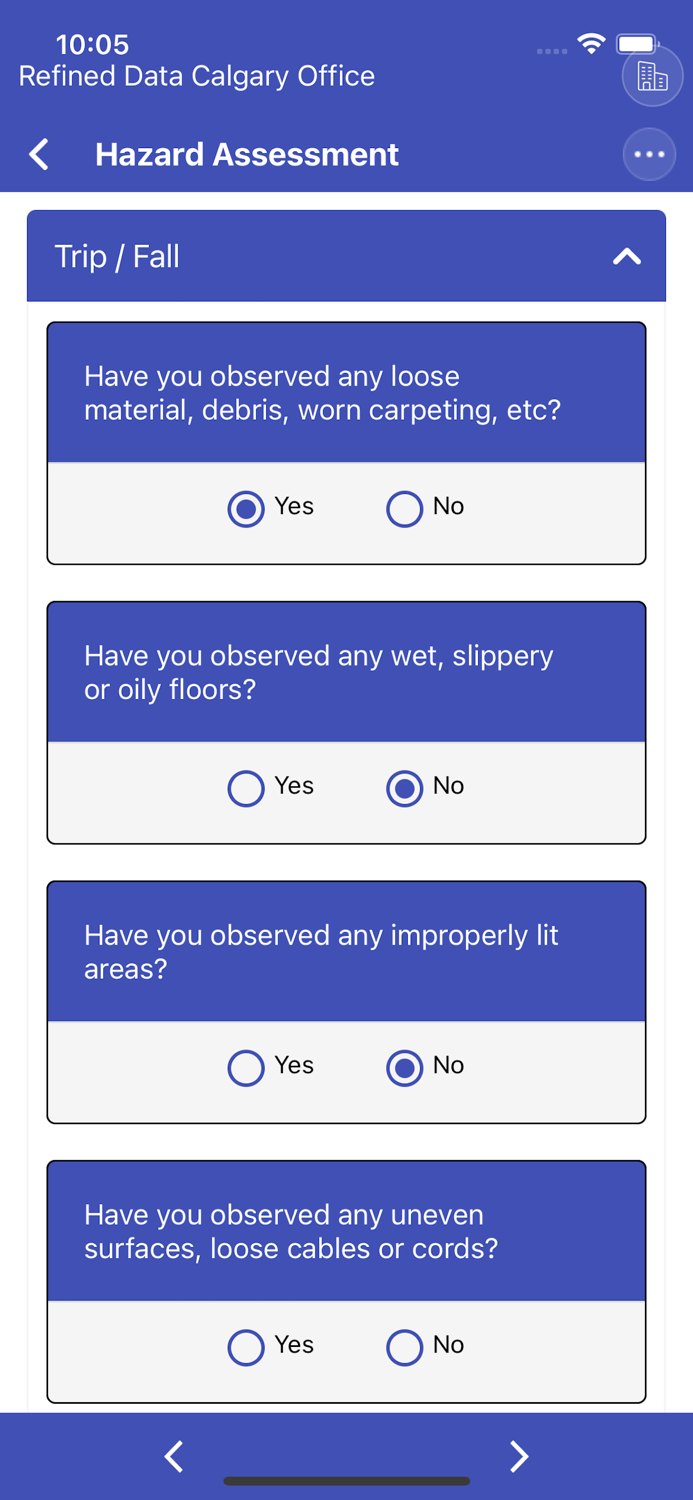Tap the Hazard Assessment page title
Screen dimensions: 693x1500
coord(246,154)
